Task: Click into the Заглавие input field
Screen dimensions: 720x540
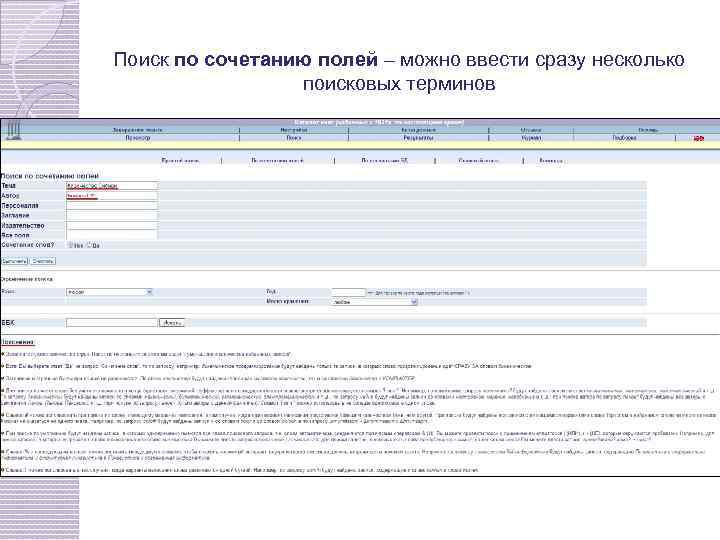Action: [x=112, y=216]
